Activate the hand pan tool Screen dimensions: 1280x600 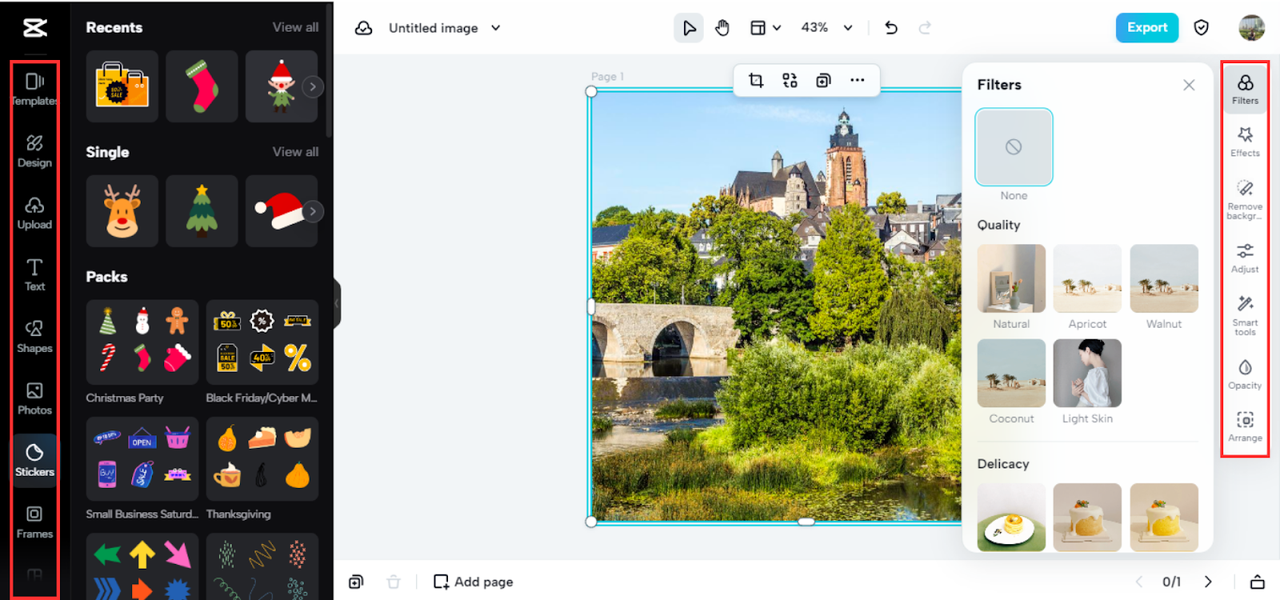722,28
